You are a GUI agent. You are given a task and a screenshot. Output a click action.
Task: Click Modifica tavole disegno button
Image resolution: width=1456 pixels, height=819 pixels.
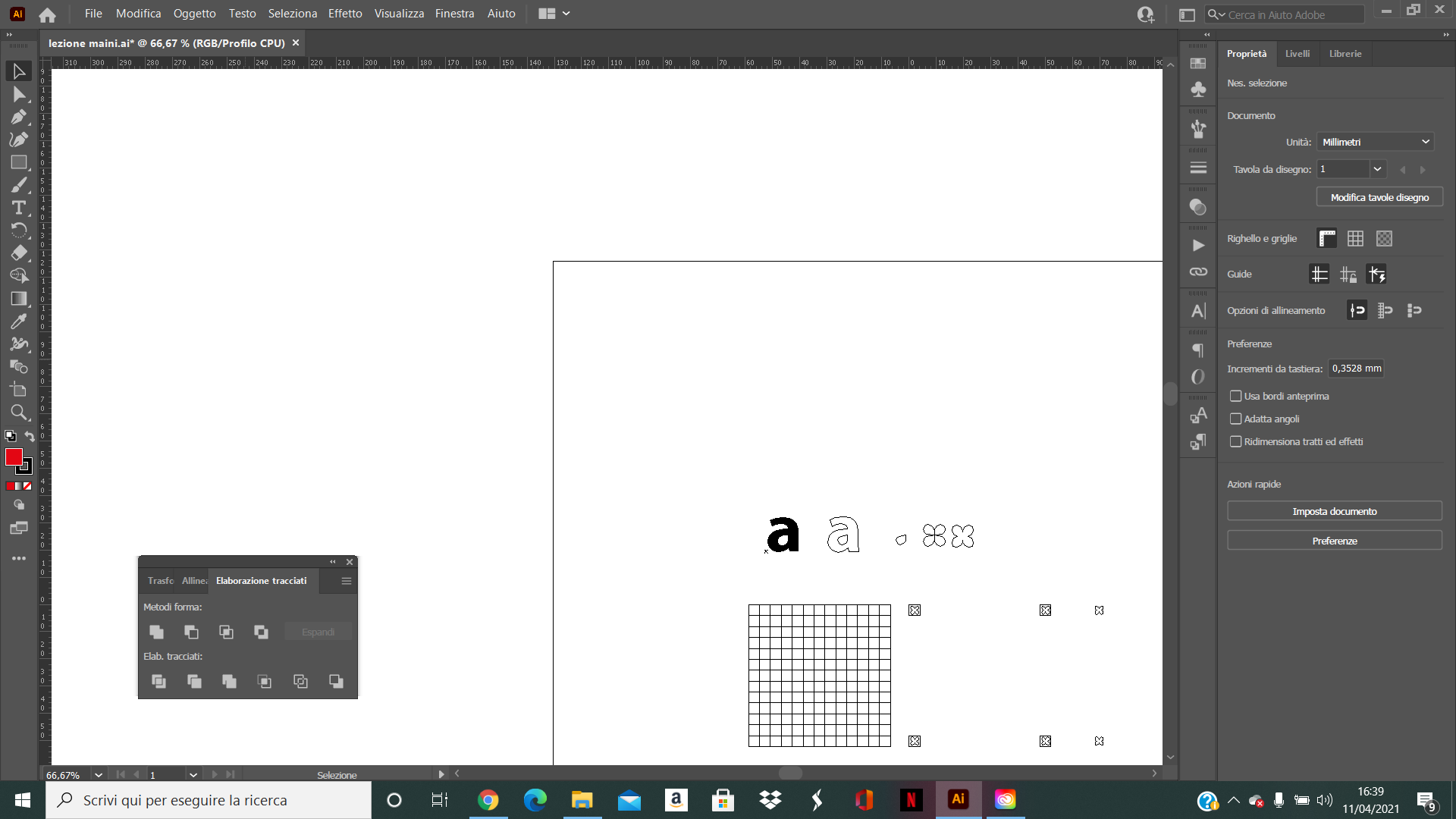coord(1379,197)
